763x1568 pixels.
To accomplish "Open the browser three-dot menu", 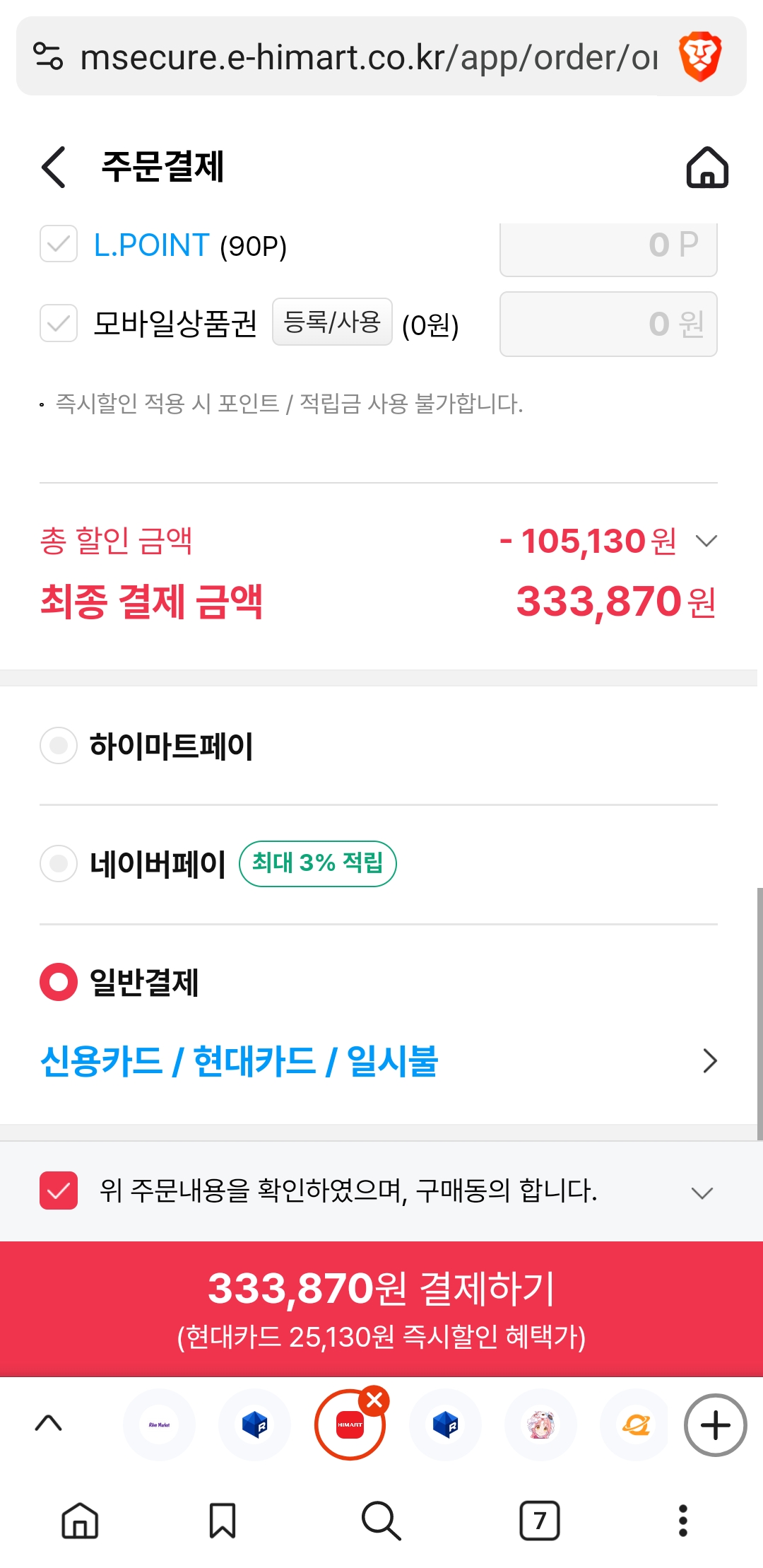I will click(x=682, y=1521).
